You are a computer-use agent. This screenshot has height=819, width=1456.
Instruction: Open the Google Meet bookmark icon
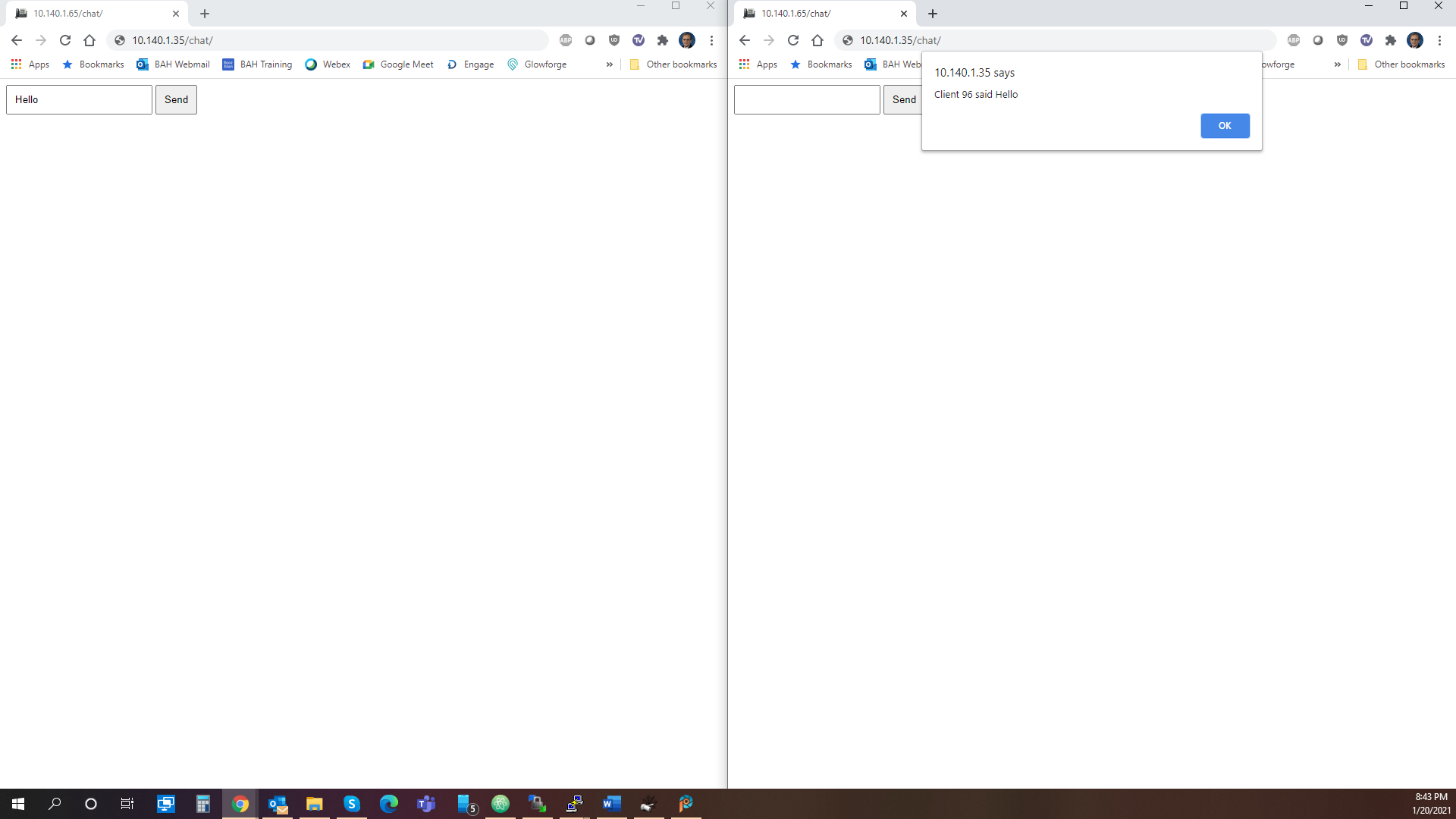(x=369, y=64)
